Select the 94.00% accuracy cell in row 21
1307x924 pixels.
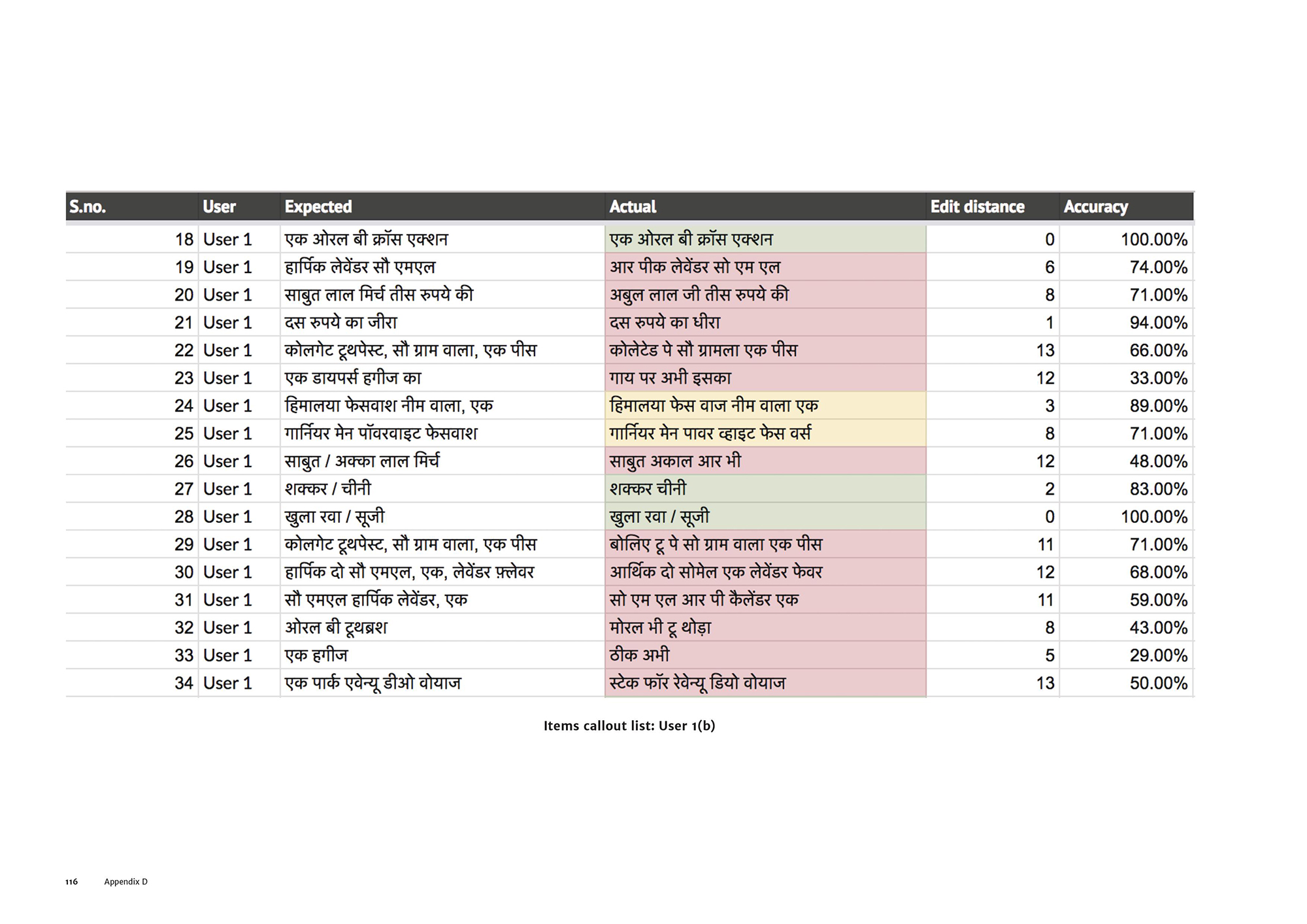point(1158,323)
